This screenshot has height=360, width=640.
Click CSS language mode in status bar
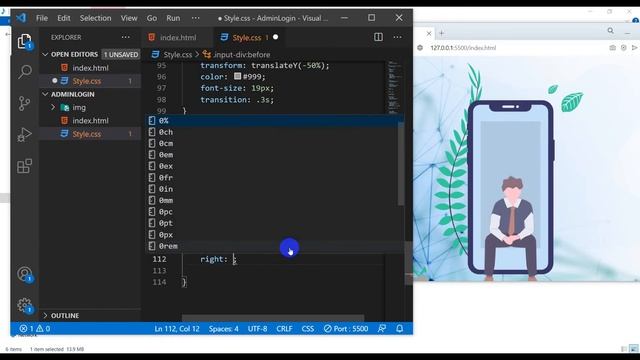(x=308, y=329)
